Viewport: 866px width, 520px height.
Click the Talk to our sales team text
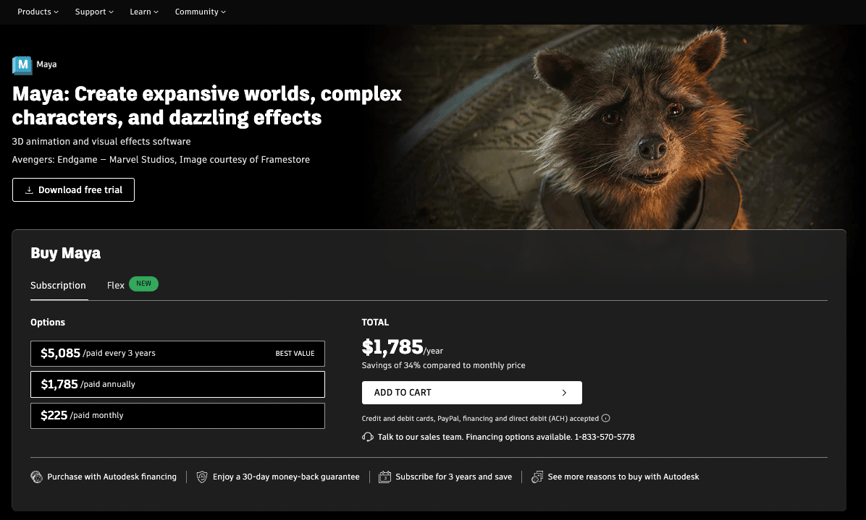506,437
